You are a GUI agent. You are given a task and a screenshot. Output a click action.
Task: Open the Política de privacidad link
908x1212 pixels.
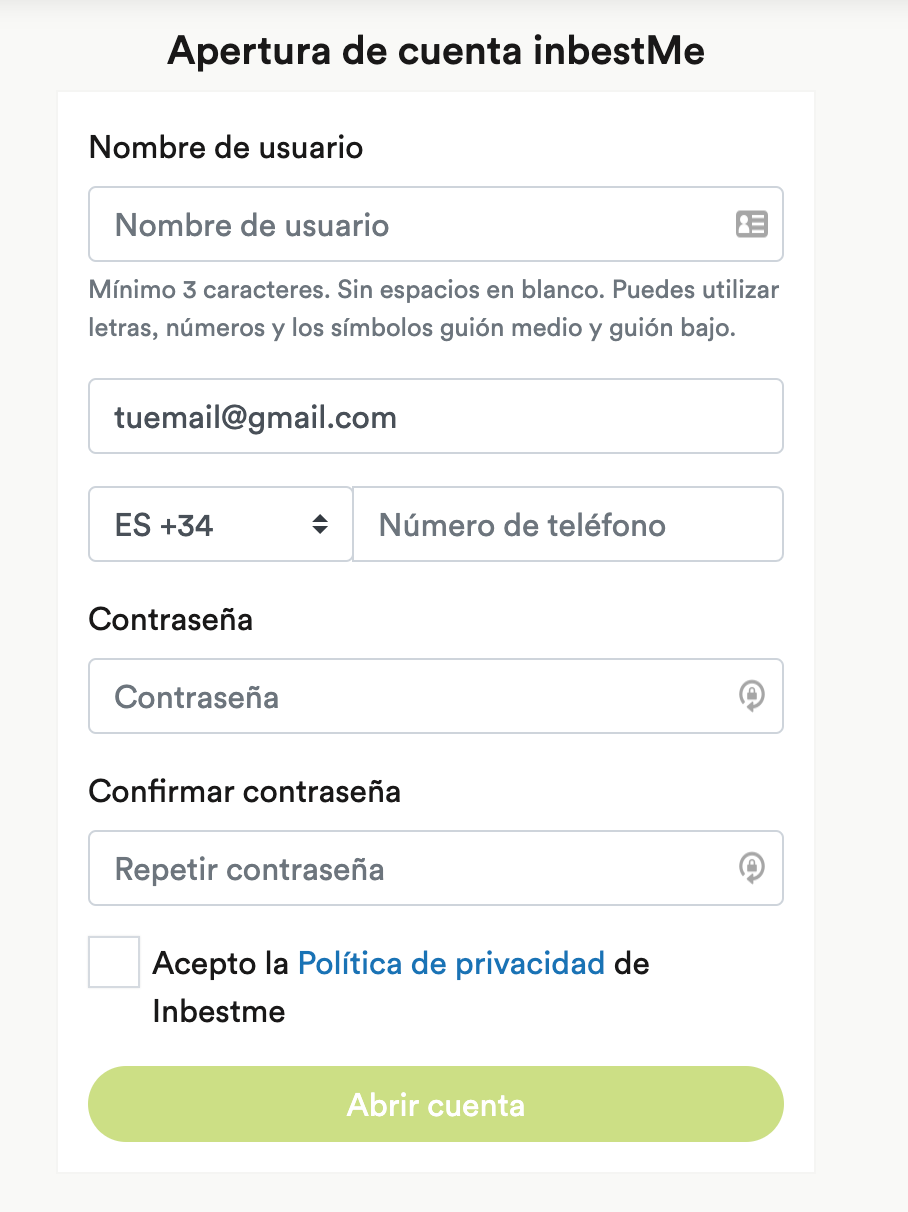[x=451, y=964]
